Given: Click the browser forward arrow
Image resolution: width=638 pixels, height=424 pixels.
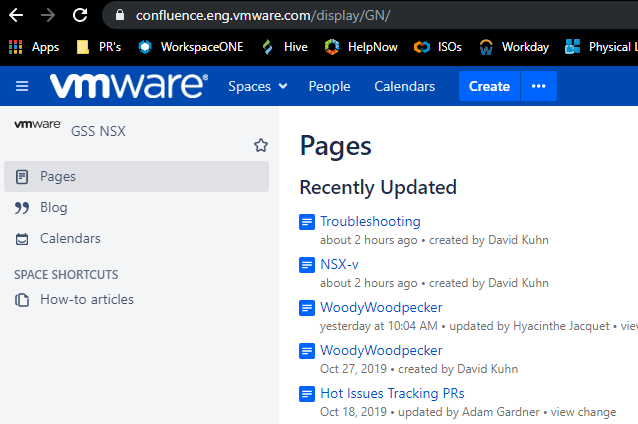Looking at the screenshot, I should (48, 15).
